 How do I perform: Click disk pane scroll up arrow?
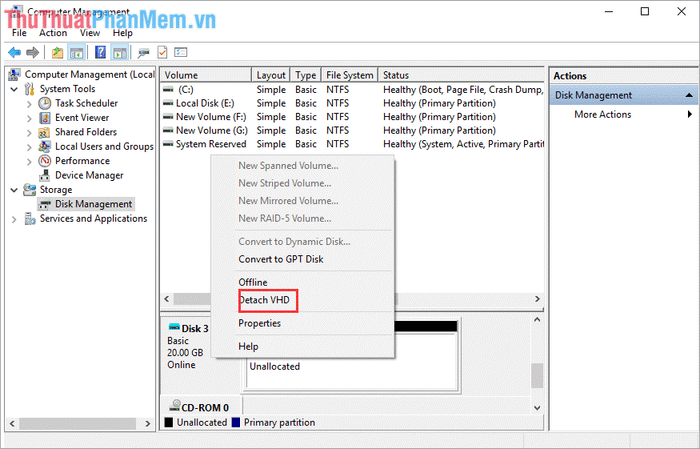click(x=537, y=320)
